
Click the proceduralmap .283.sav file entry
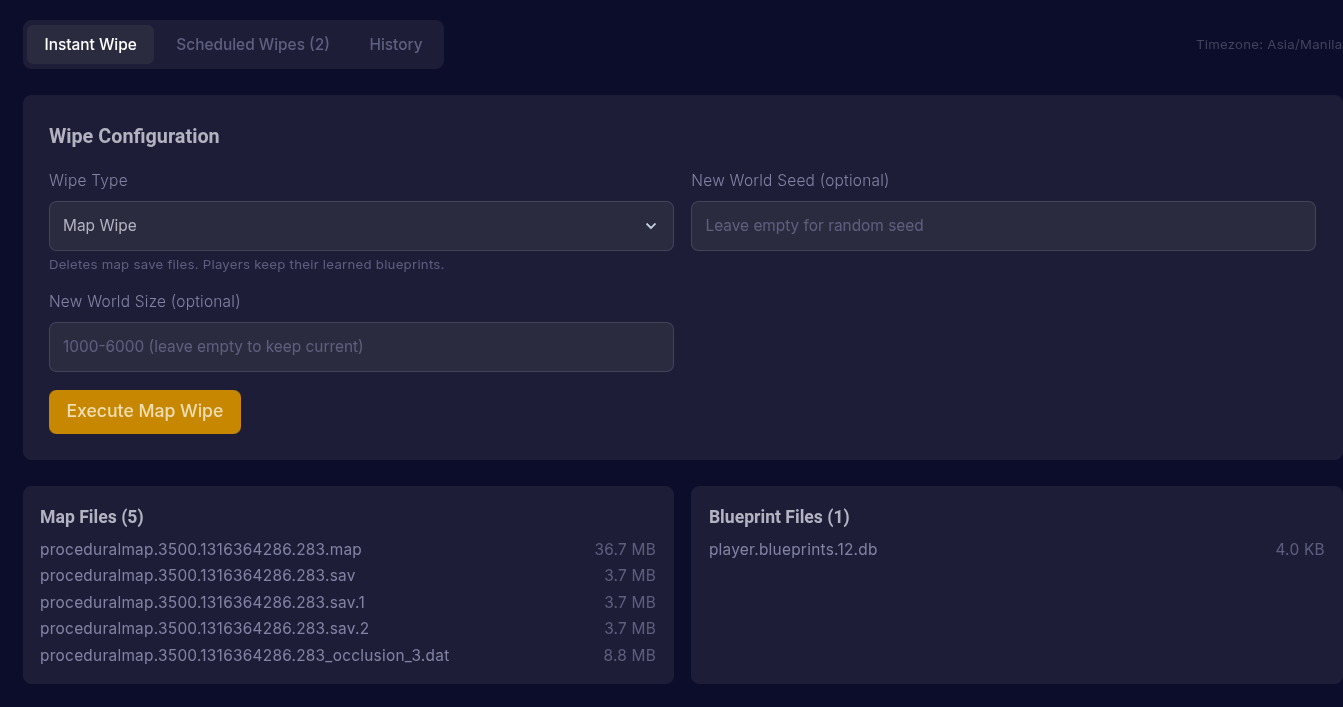click(197, 576)
